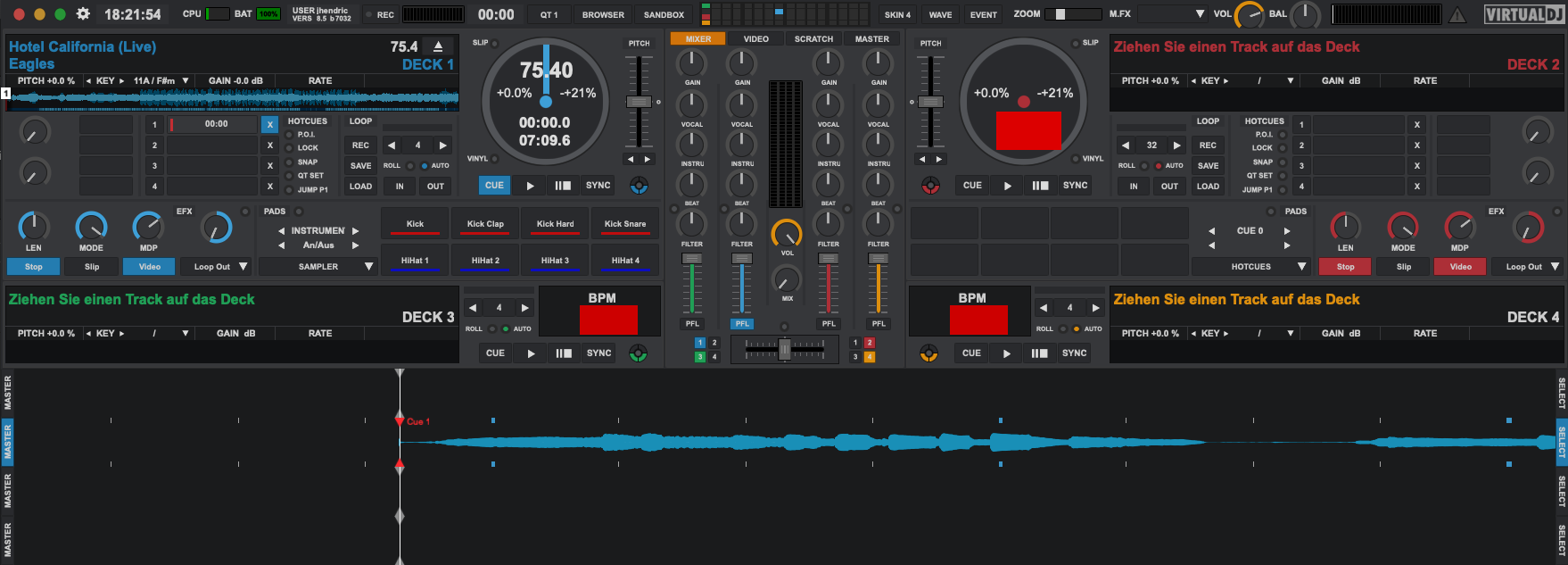Click the Deck 2 EFX MDP knob

1459,227
